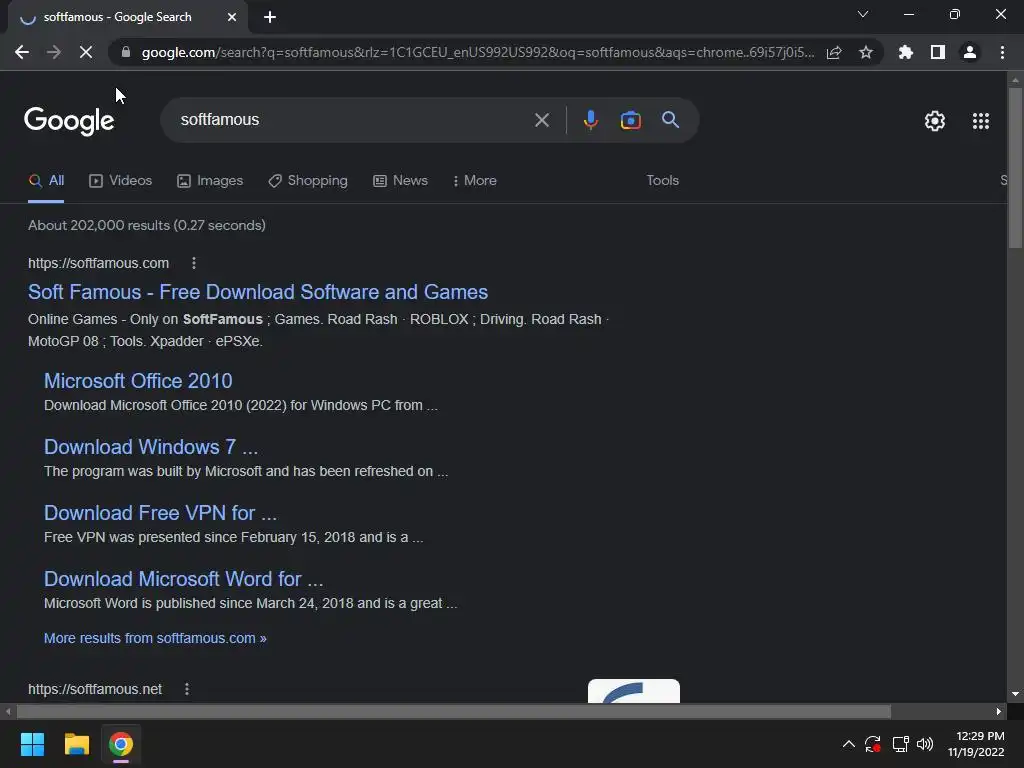
Task: View site info via the lock icon
Action: pos(126,52)
